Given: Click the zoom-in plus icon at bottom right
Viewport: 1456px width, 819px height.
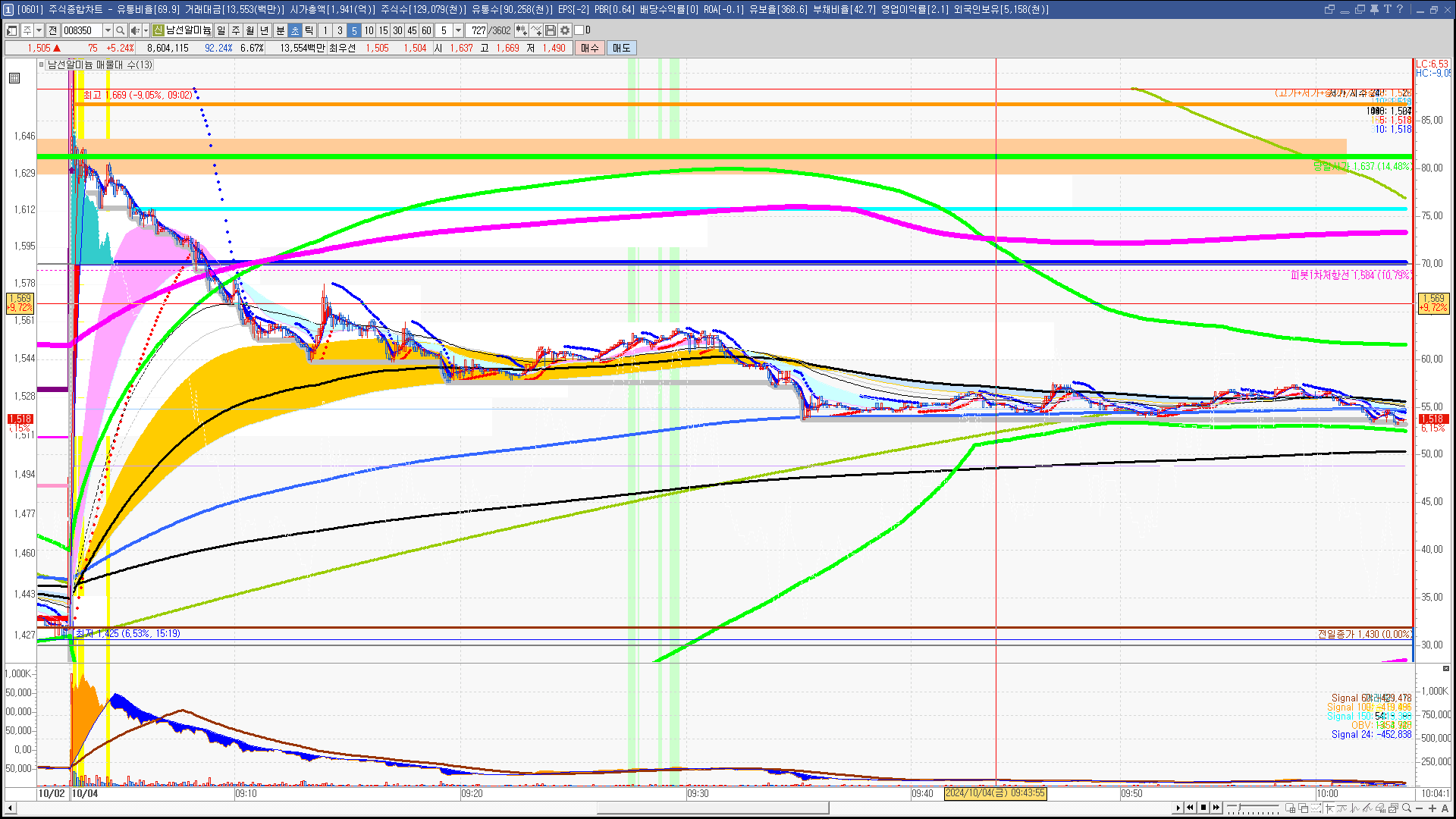Looking at the screenshot, I should pyautogui.click(x=1432, y=808).
